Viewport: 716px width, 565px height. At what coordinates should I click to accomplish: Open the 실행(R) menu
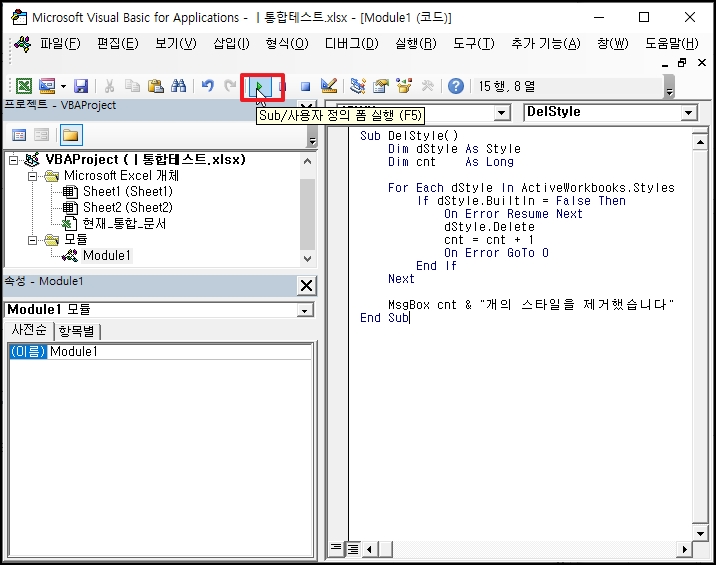(x=416, y=43)
